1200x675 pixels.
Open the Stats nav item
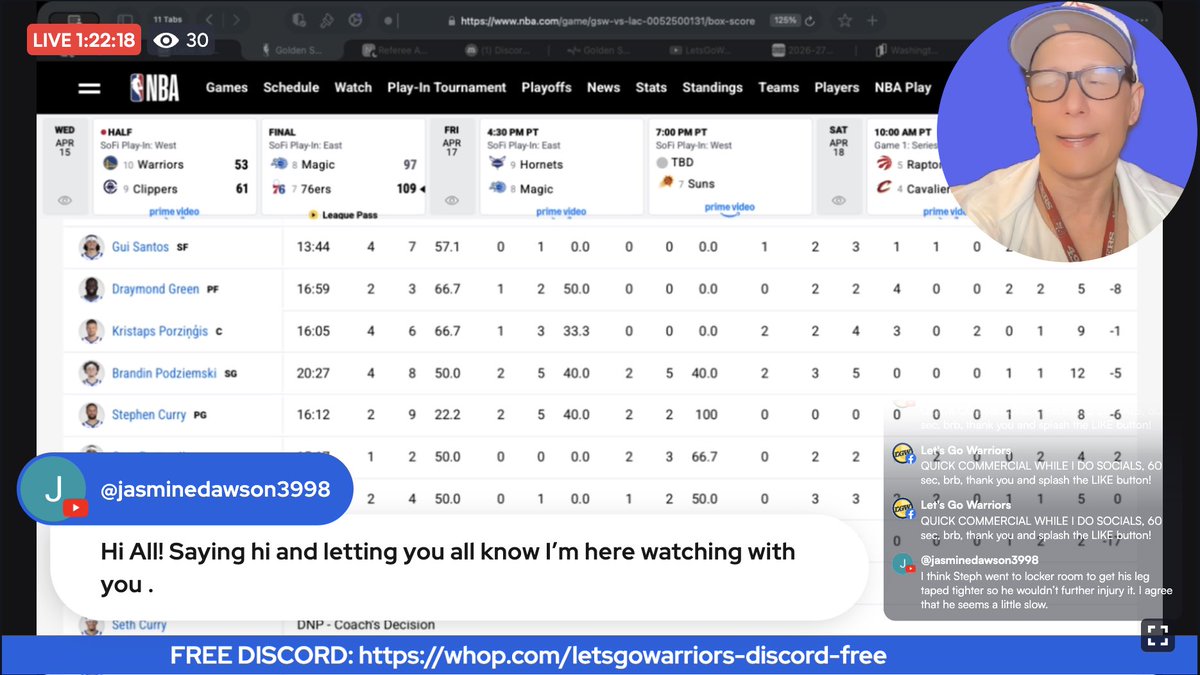(651, 87)
